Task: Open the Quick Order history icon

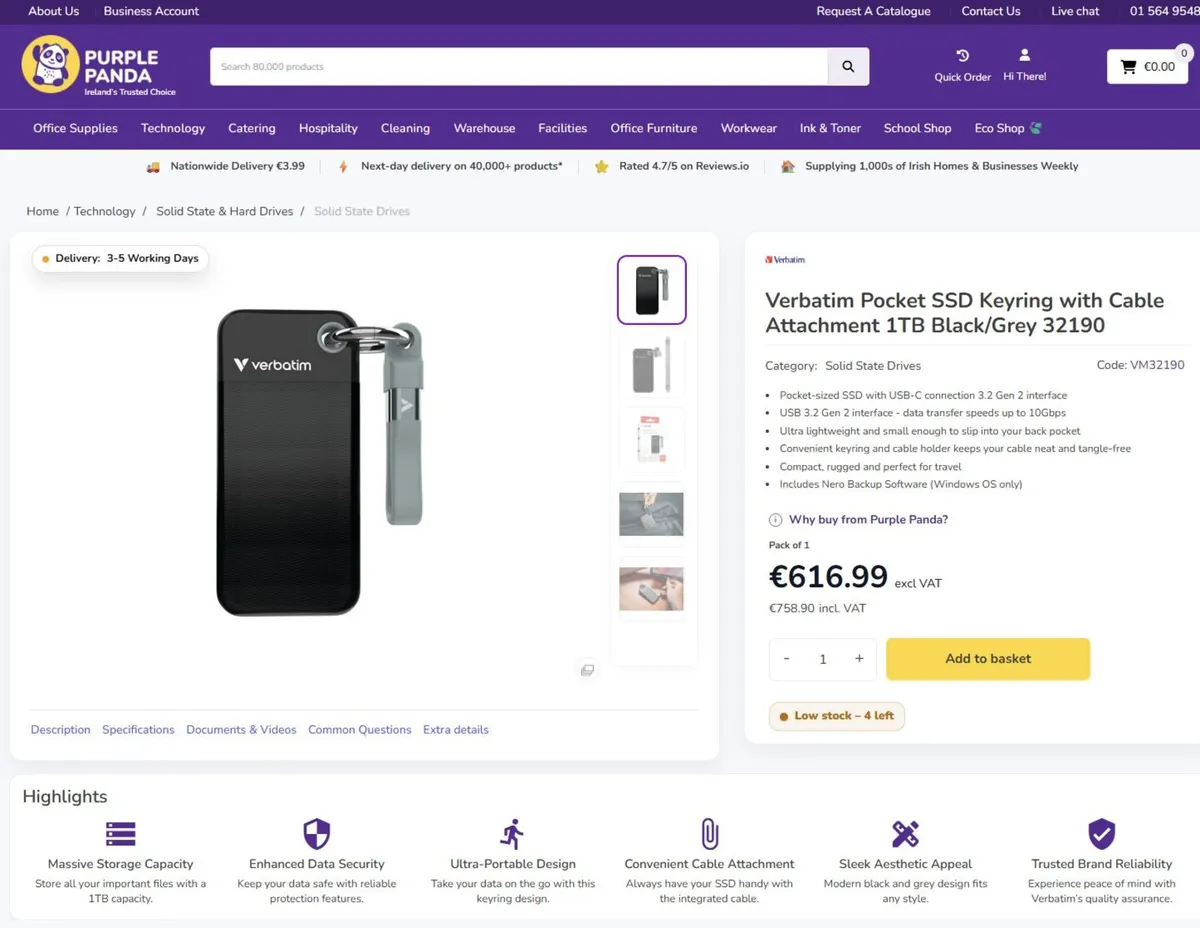Action: tap(962, 56)
